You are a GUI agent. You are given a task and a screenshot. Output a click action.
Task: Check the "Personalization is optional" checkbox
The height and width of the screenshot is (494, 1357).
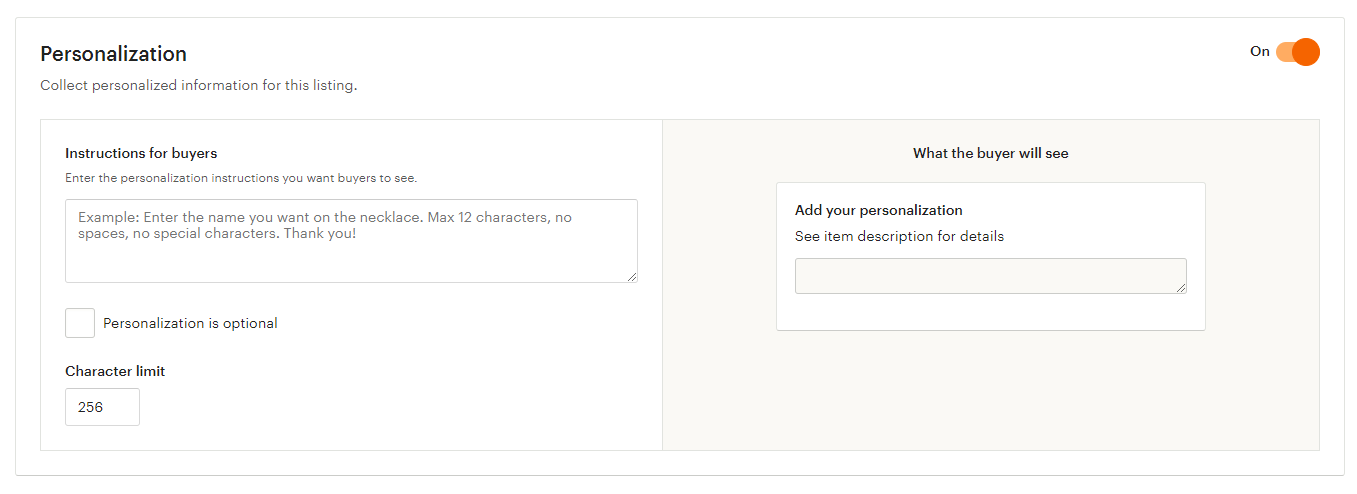pyautogui.click(x=80, y=323)
